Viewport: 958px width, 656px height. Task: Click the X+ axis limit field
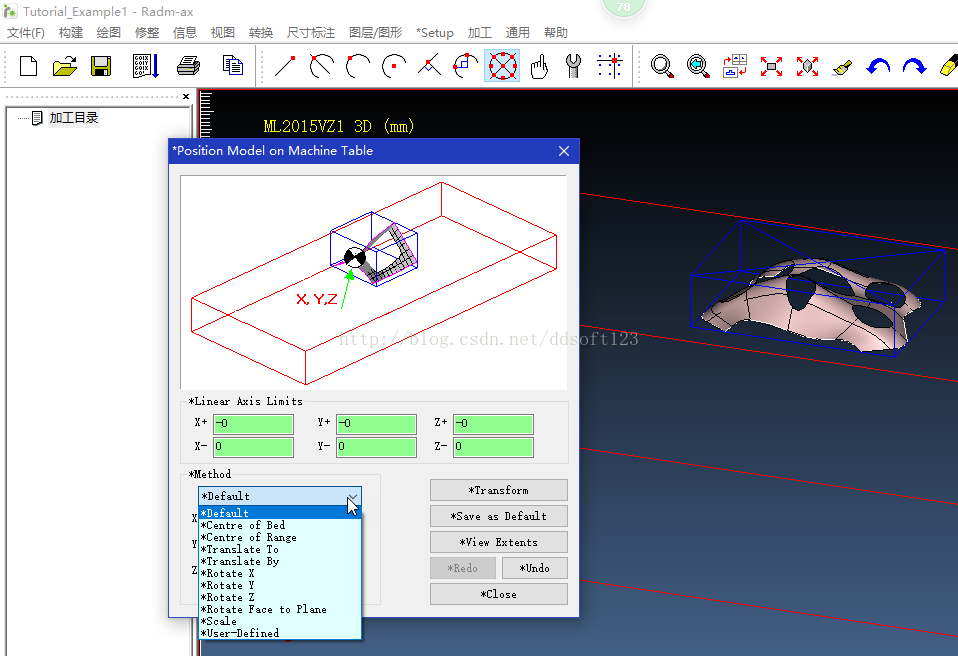(x=254, y=423)
